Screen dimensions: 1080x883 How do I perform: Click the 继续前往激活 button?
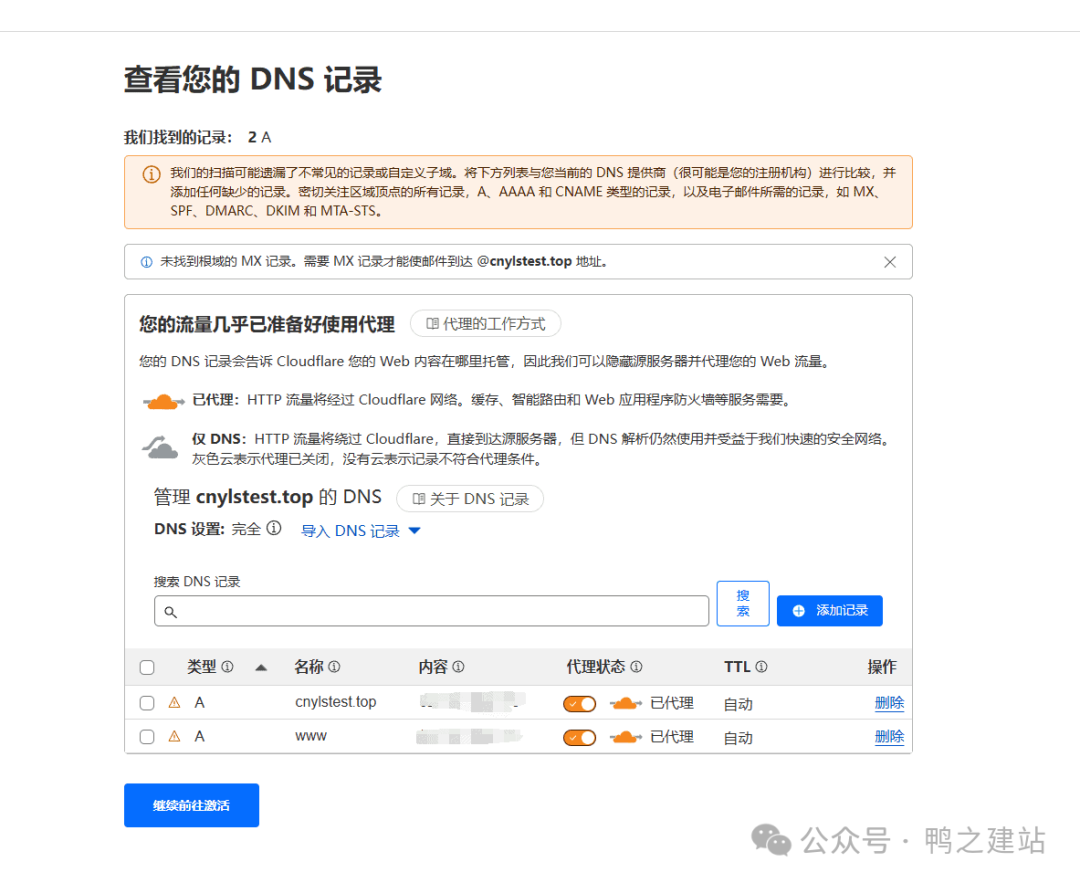point(191,805)
